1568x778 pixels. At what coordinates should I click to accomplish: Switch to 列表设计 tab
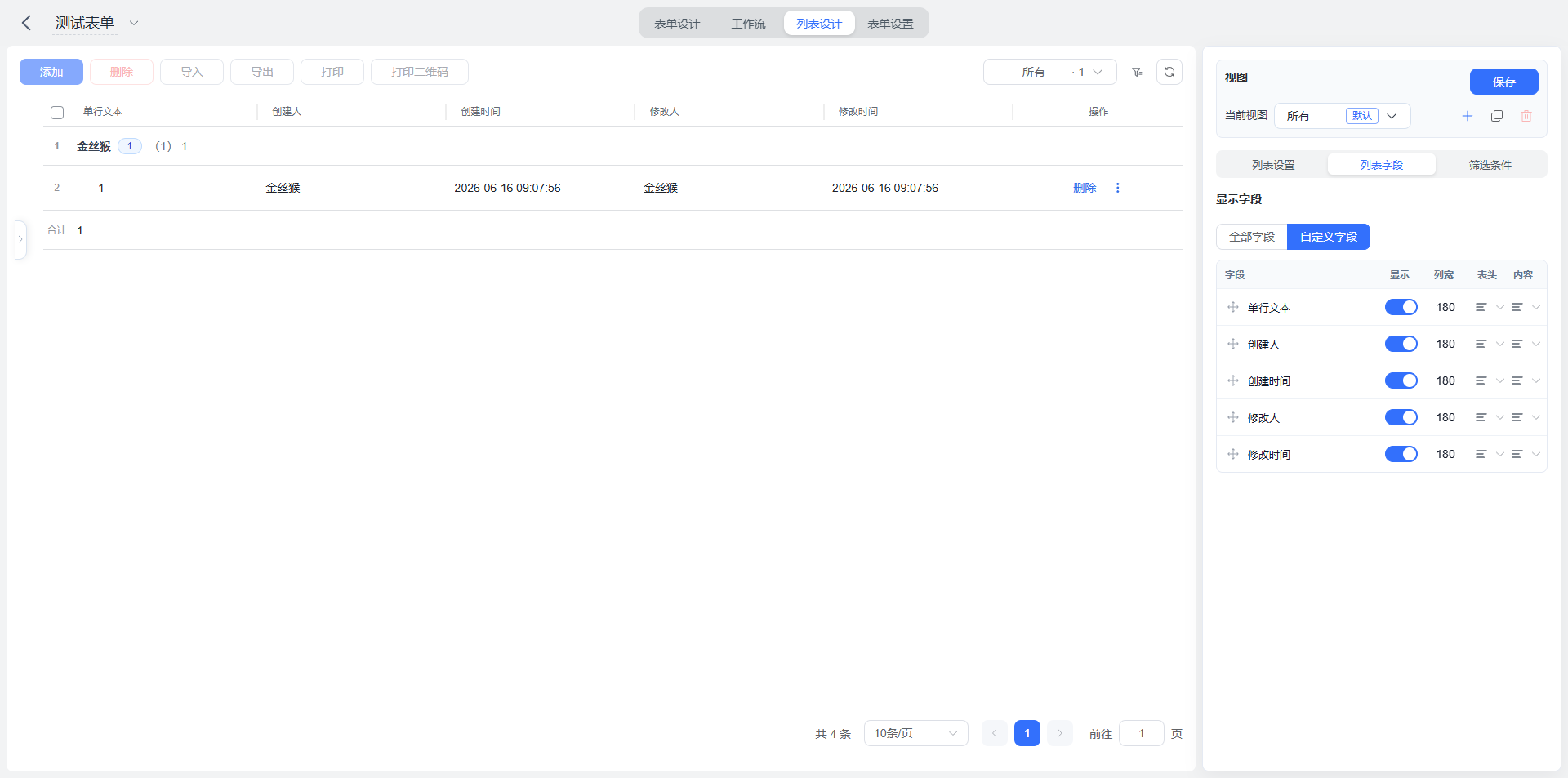coord(819,24)
